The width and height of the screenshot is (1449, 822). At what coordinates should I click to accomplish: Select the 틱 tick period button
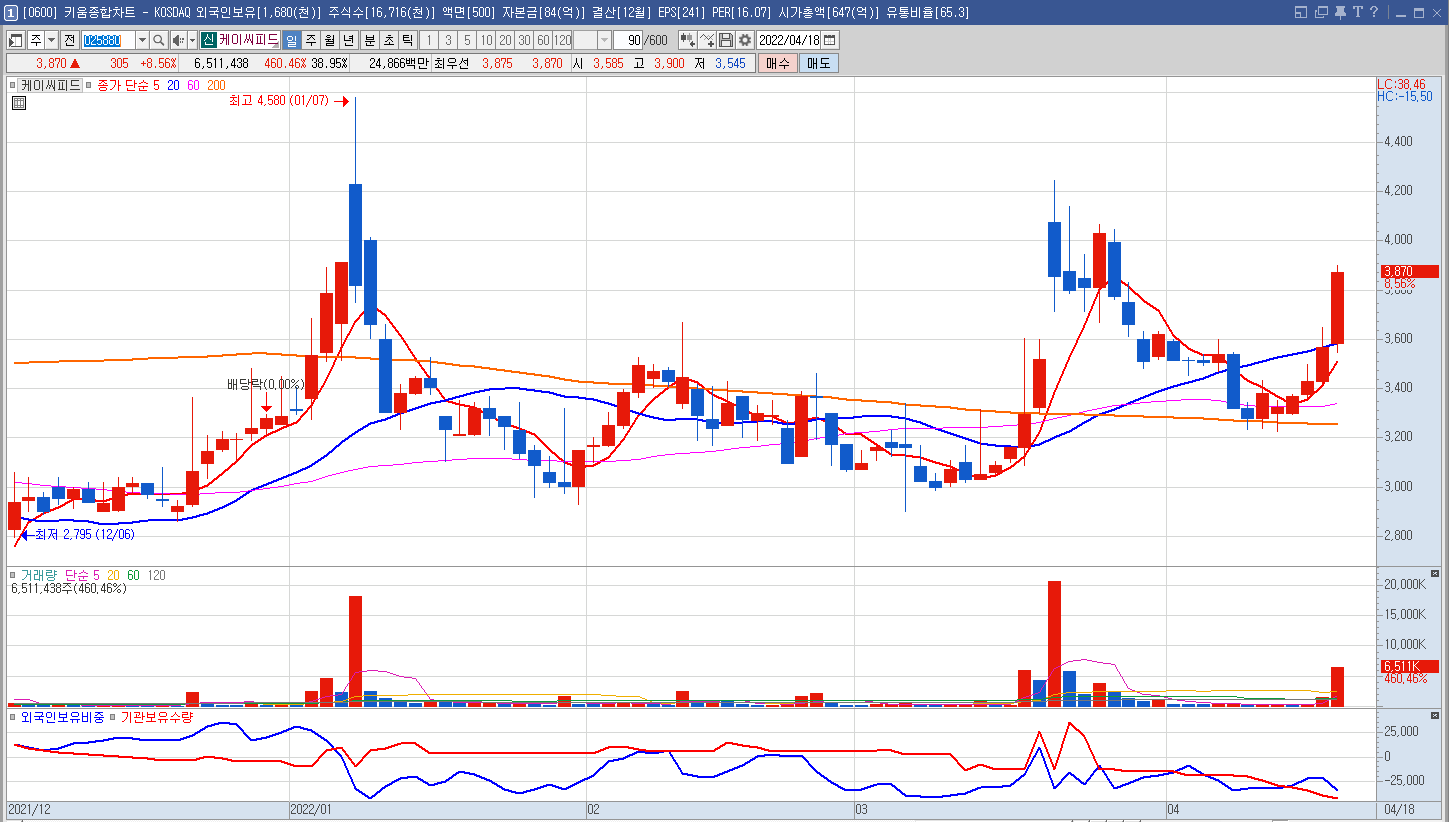407,40
